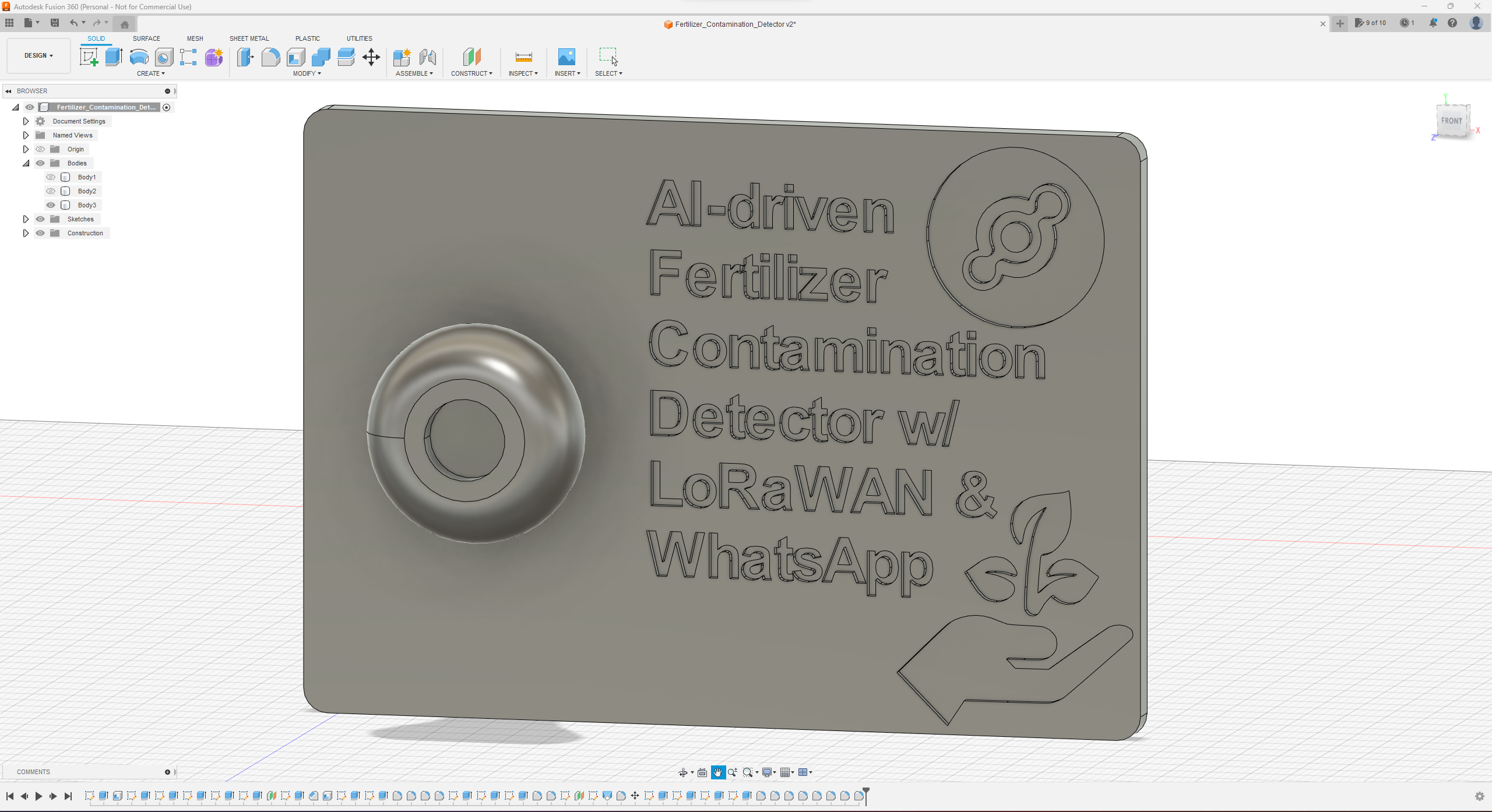Toggle visibility of Body2
Screen dimensions: 1492x812
49,190
